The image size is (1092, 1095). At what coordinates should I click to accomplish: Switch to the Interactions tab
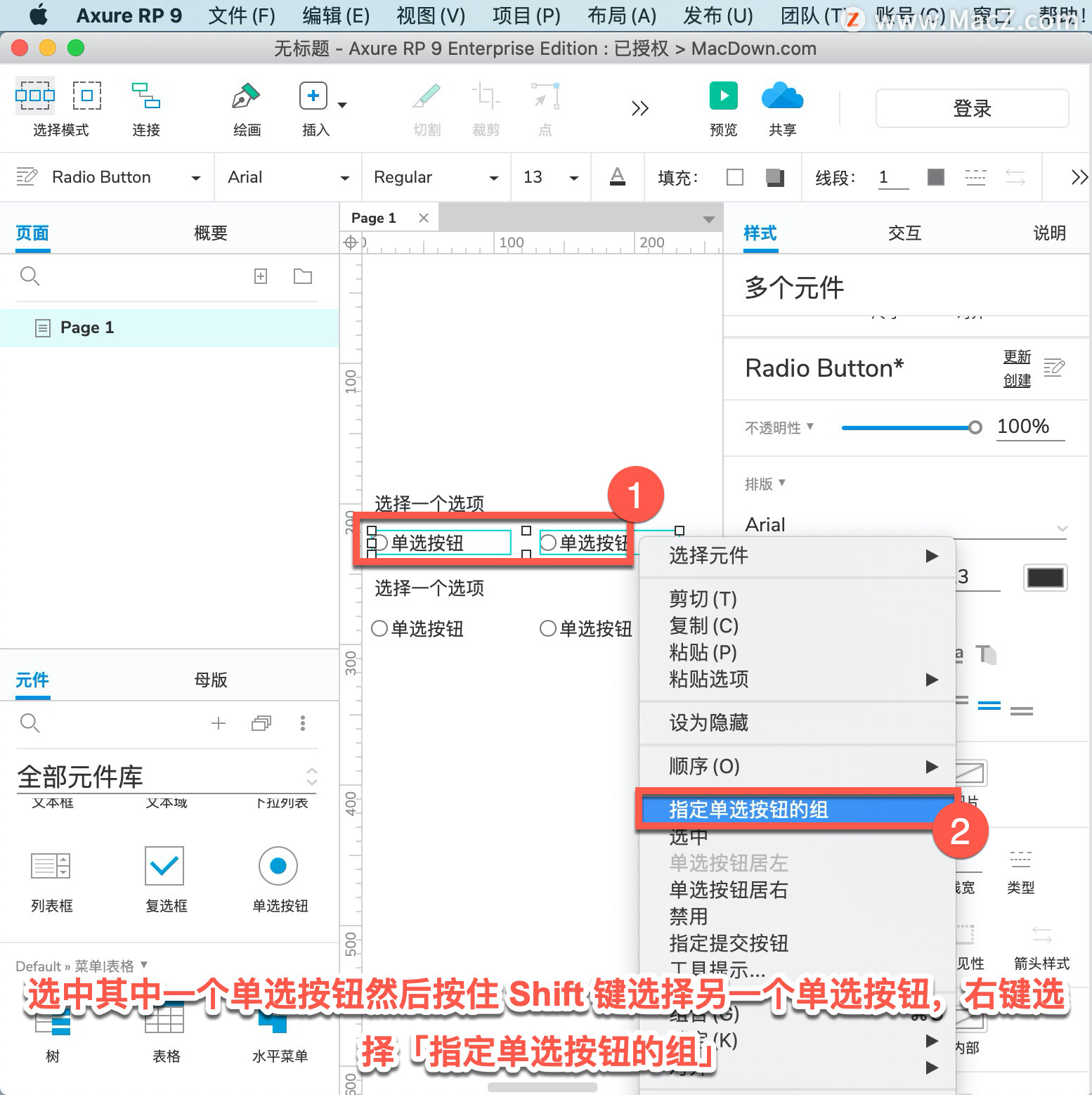904,233
